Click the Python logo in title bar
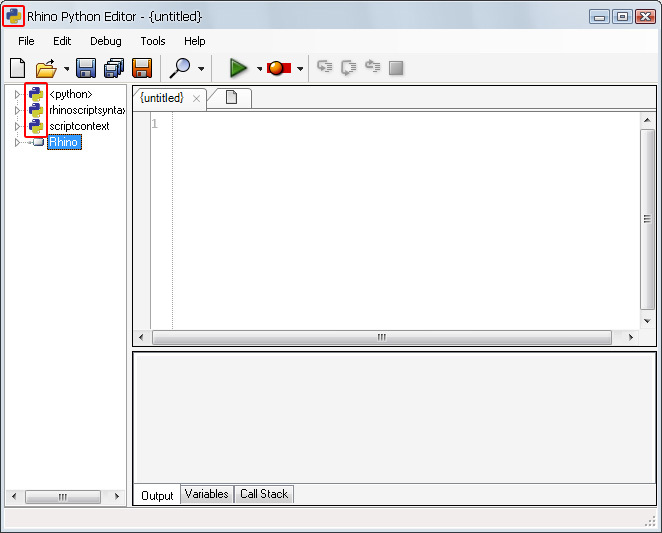The height and width of the screenshot is (533, 662). (14, 16)
